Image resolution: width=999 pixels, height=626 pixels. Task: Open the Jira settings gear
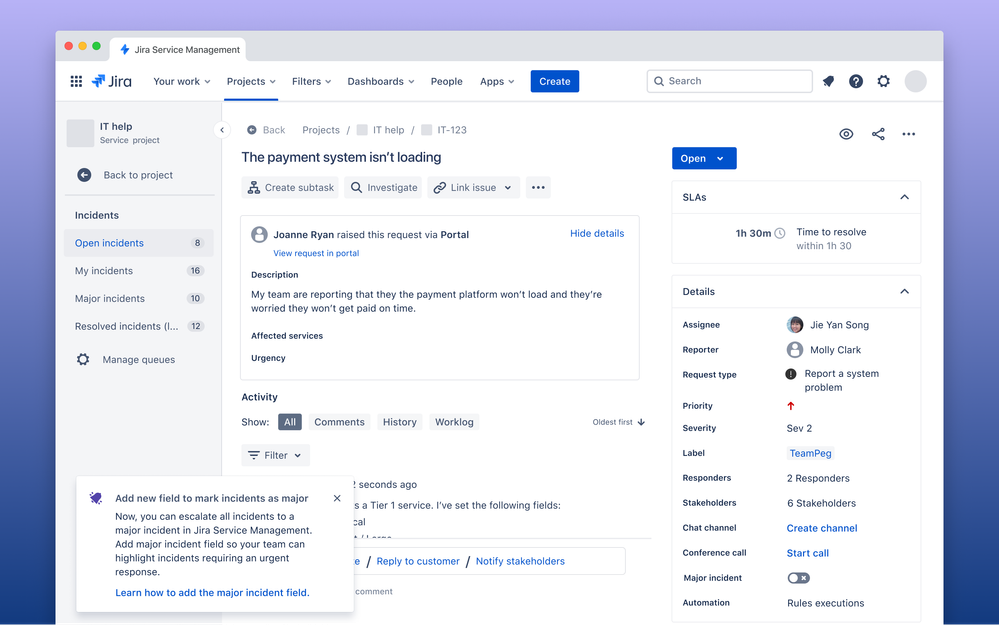click(x=884, y=81)
